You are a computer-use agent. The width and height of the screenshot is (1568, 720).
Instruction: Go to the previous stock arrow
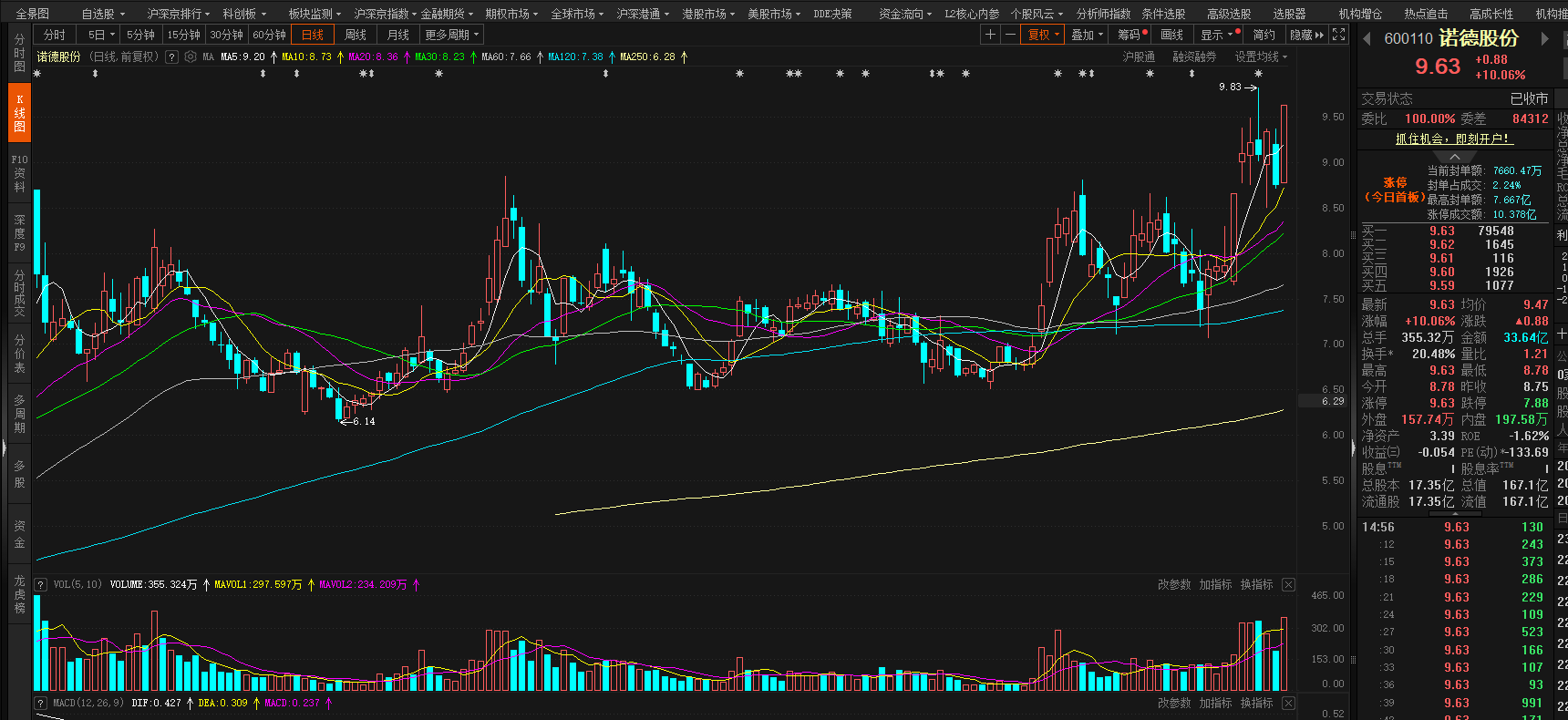click(1367, 38)
